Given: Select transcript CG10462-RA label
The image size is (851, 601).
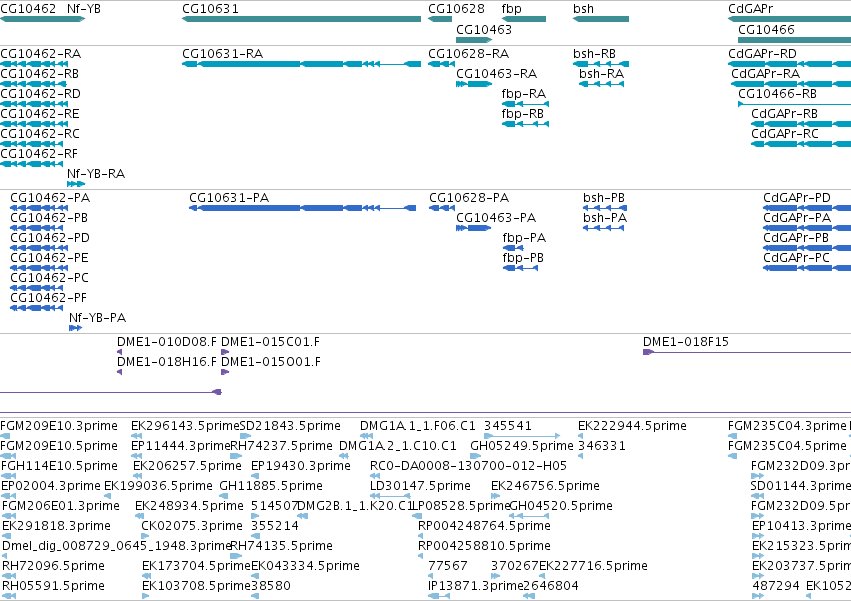Looking at the screenshot, I should tap(41, 54).
